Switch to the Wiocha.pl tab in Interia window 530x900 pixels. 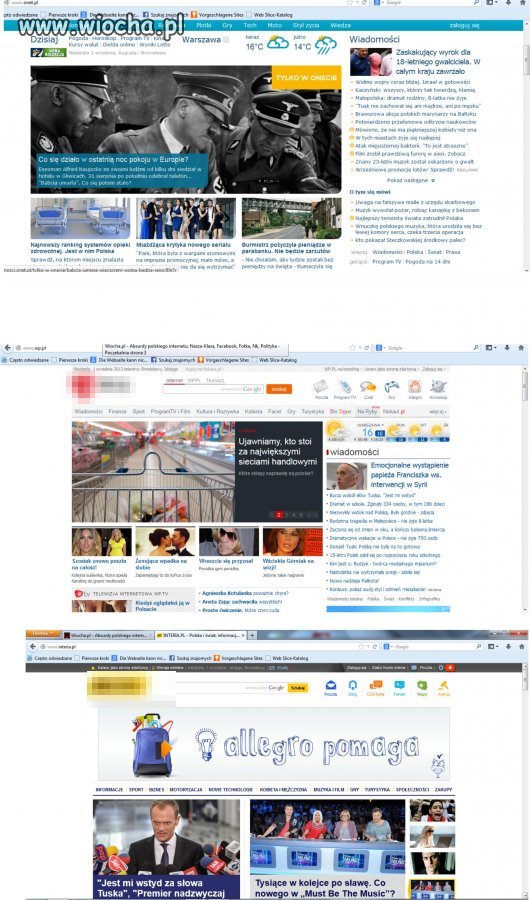pyautogui.click(x=107, y=635)
